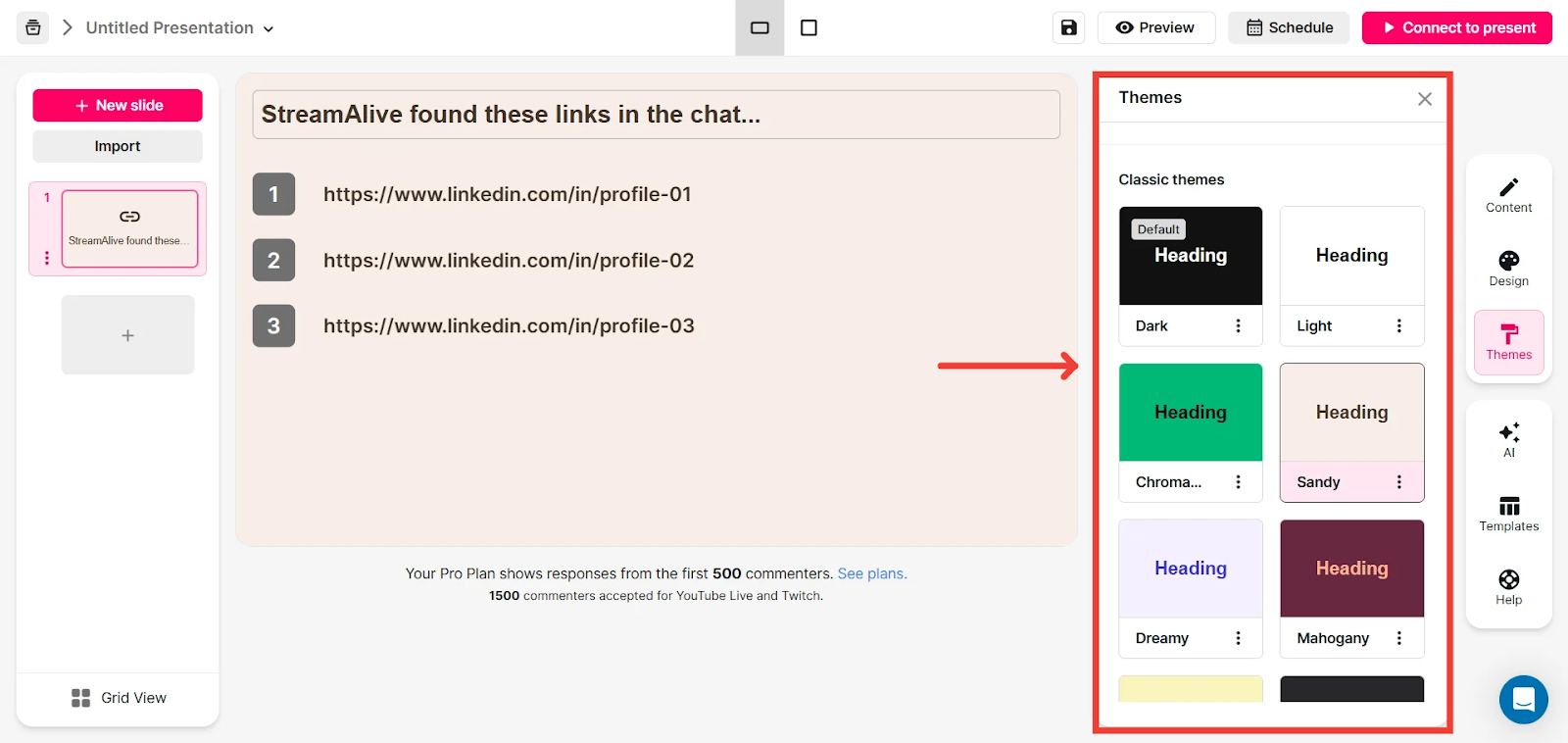Open the Templates tab
Screen dimensions: 1568x743
[x=1508, y=514]
